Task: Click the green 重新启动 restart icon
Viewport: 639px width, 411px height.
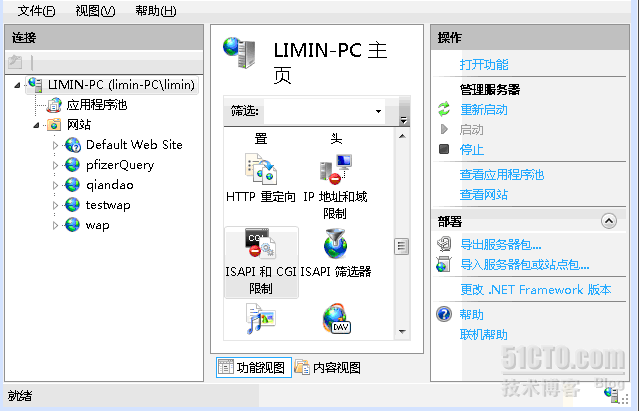Action: coord(444,109)
